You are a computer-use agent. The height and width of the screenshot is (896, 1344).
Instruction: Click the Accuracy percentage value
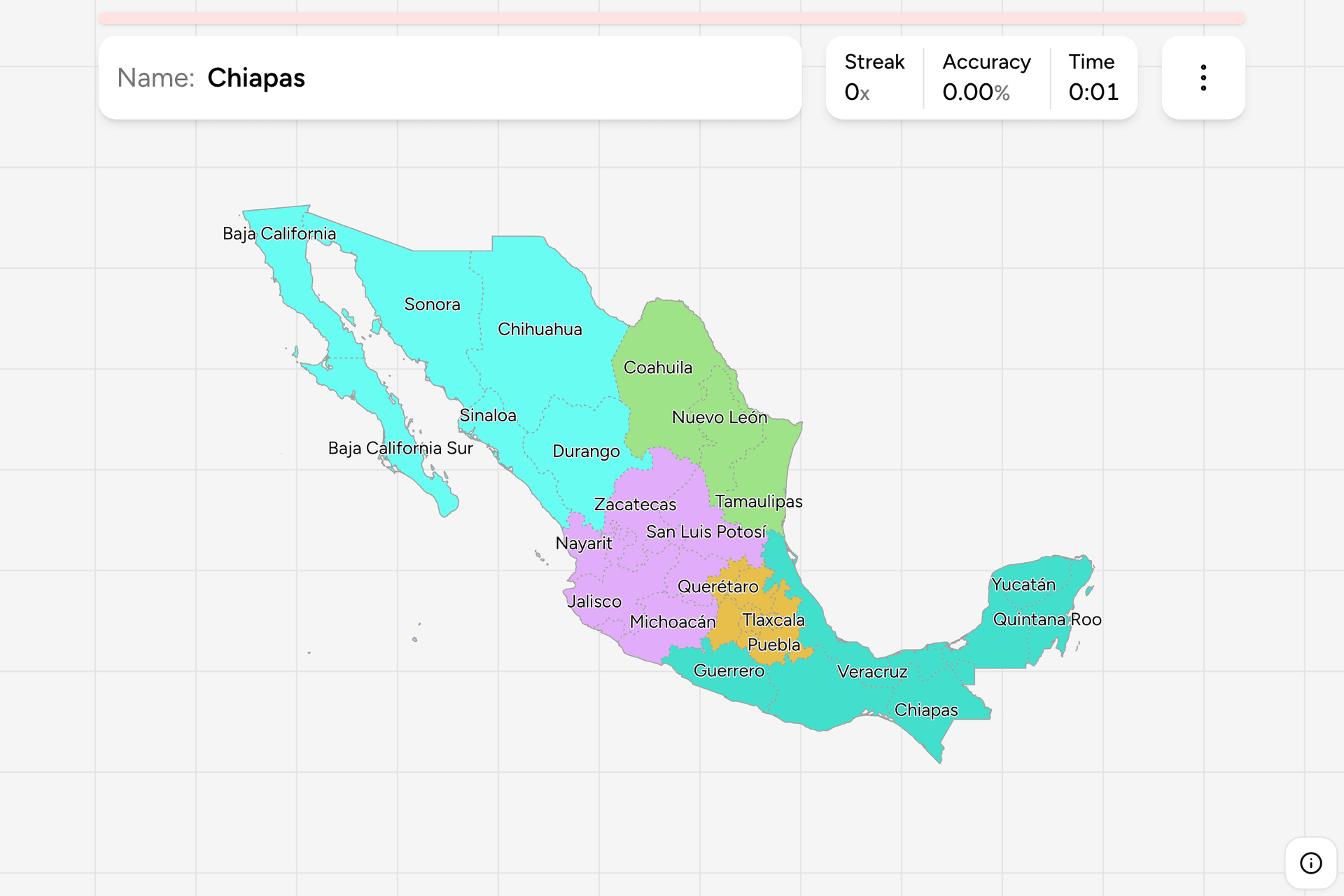pos(976,92)
